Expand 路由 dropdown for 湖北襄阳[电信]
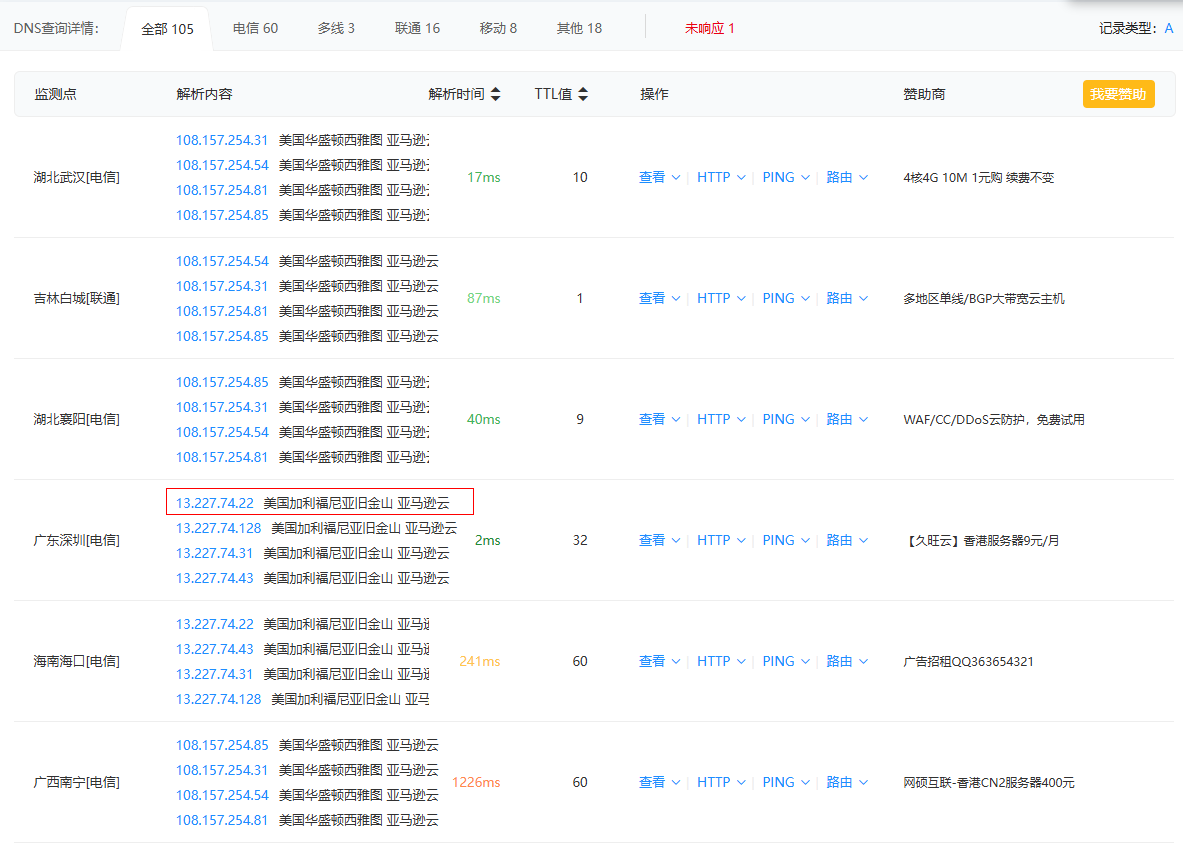Image resolution: width=1183 pixels, height=852 pixels. pyautogui.click(x=847, y=420)
